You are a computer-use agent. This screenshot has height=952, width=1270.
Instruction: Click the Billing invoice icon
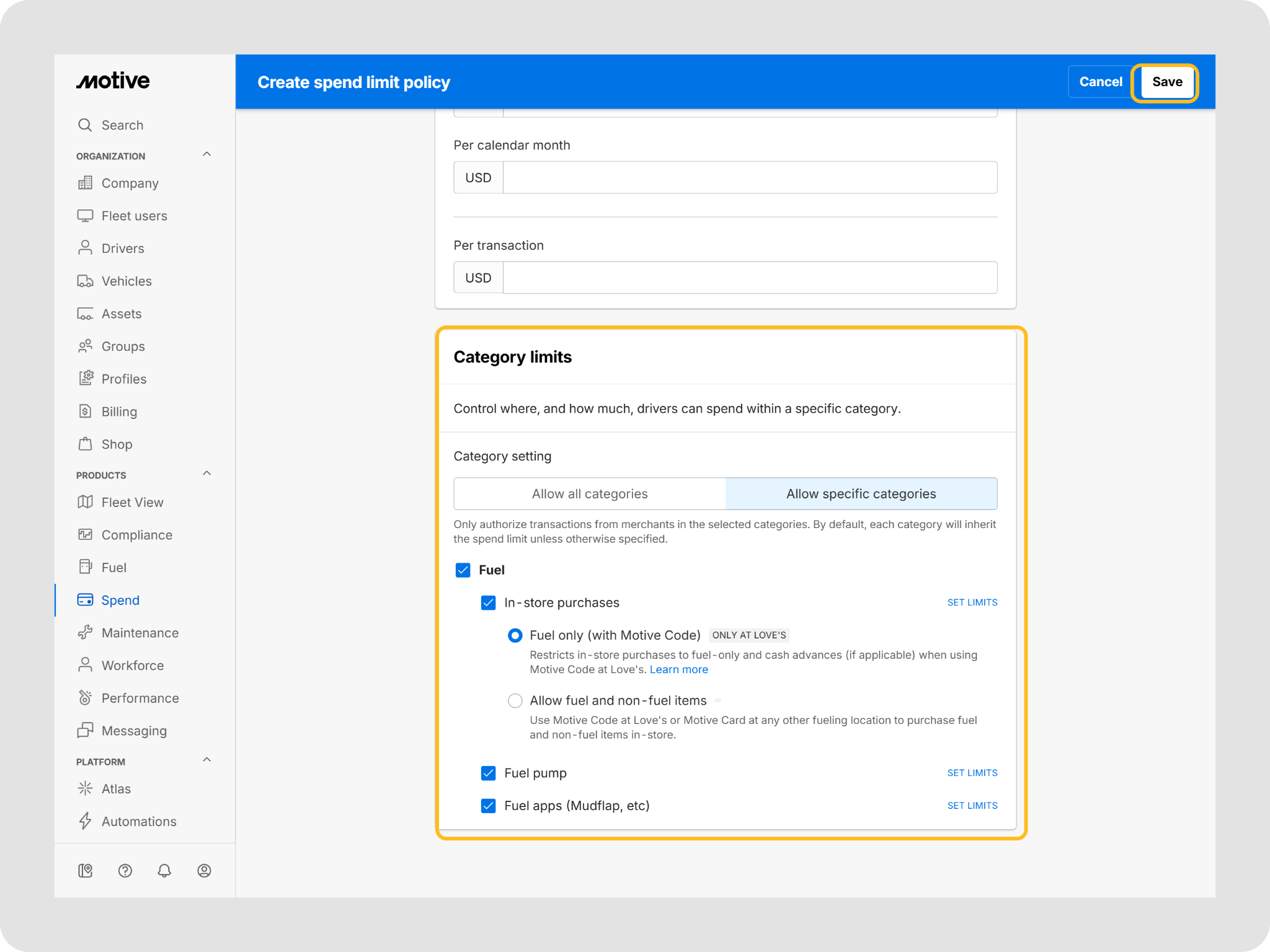pyautogui.click(x=85, y=412)
